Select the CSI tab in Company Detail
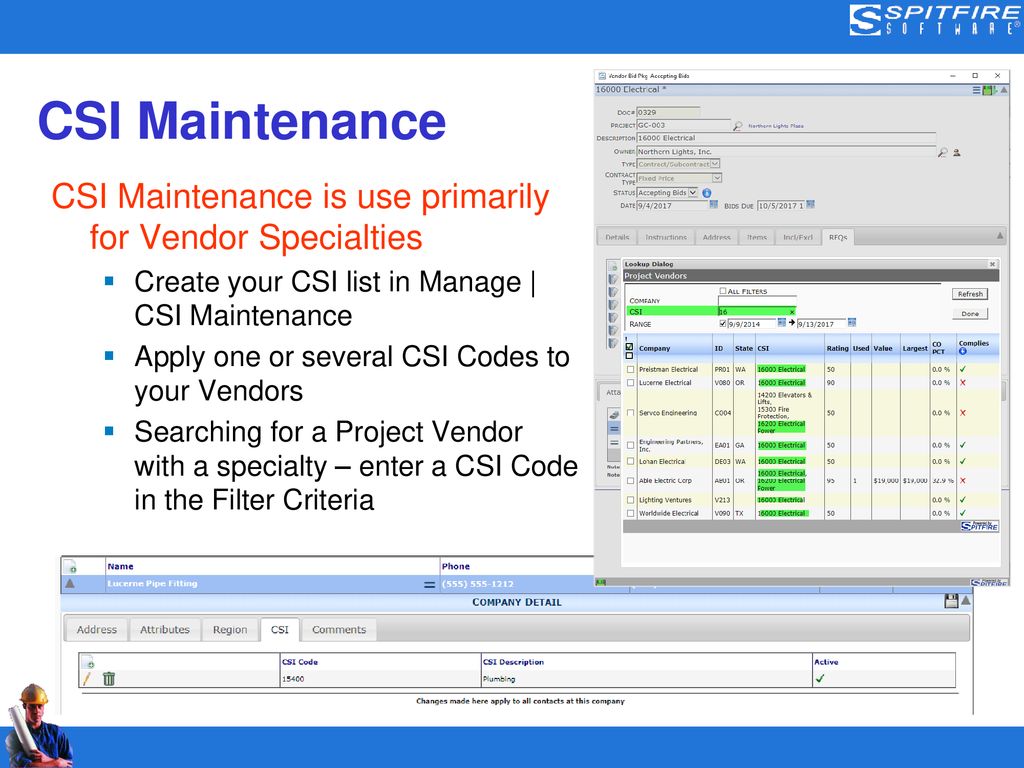1024x768 pixels. coord(280,630)
